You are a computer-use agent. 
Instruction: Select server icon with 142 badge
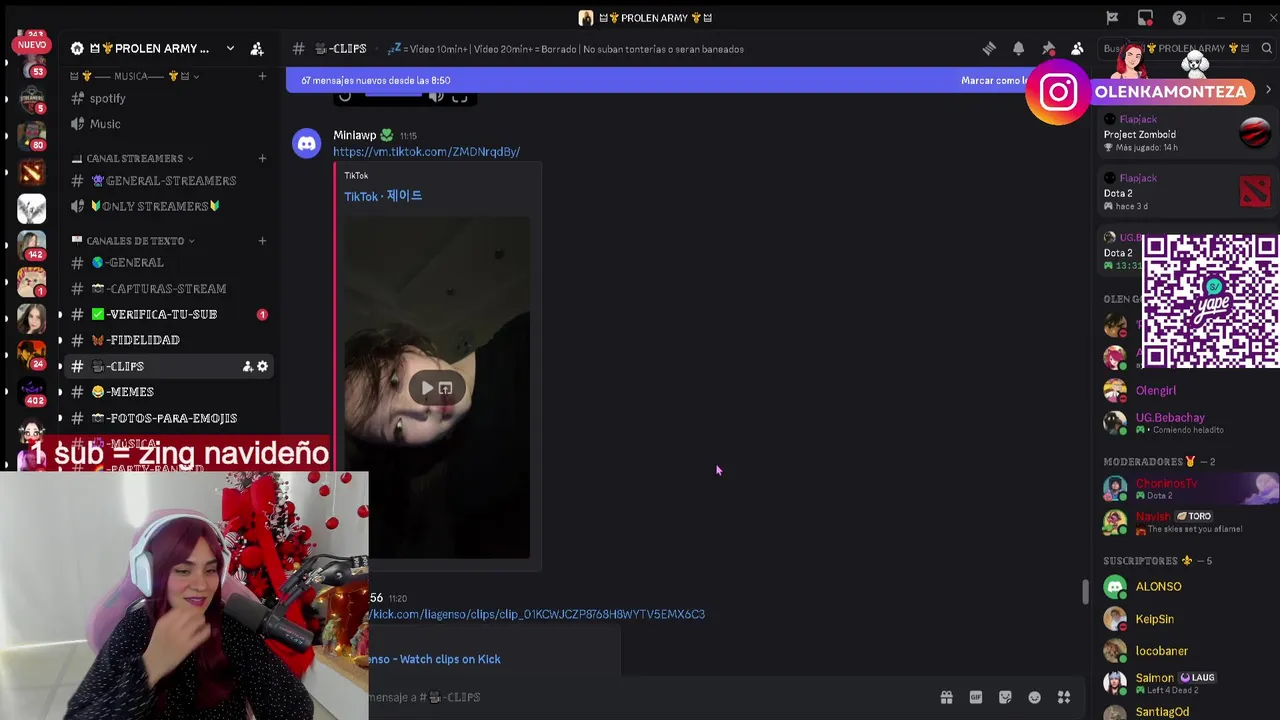31,245
